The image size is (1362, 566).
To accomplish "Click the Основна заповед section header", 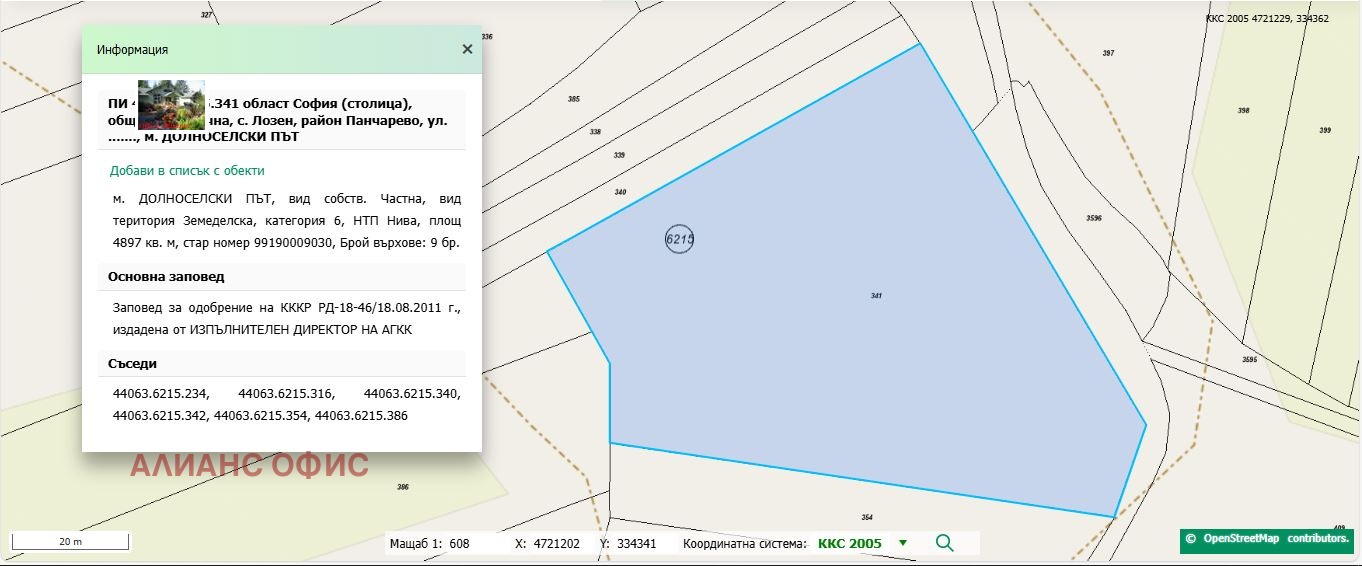I will tap(166, 277).
